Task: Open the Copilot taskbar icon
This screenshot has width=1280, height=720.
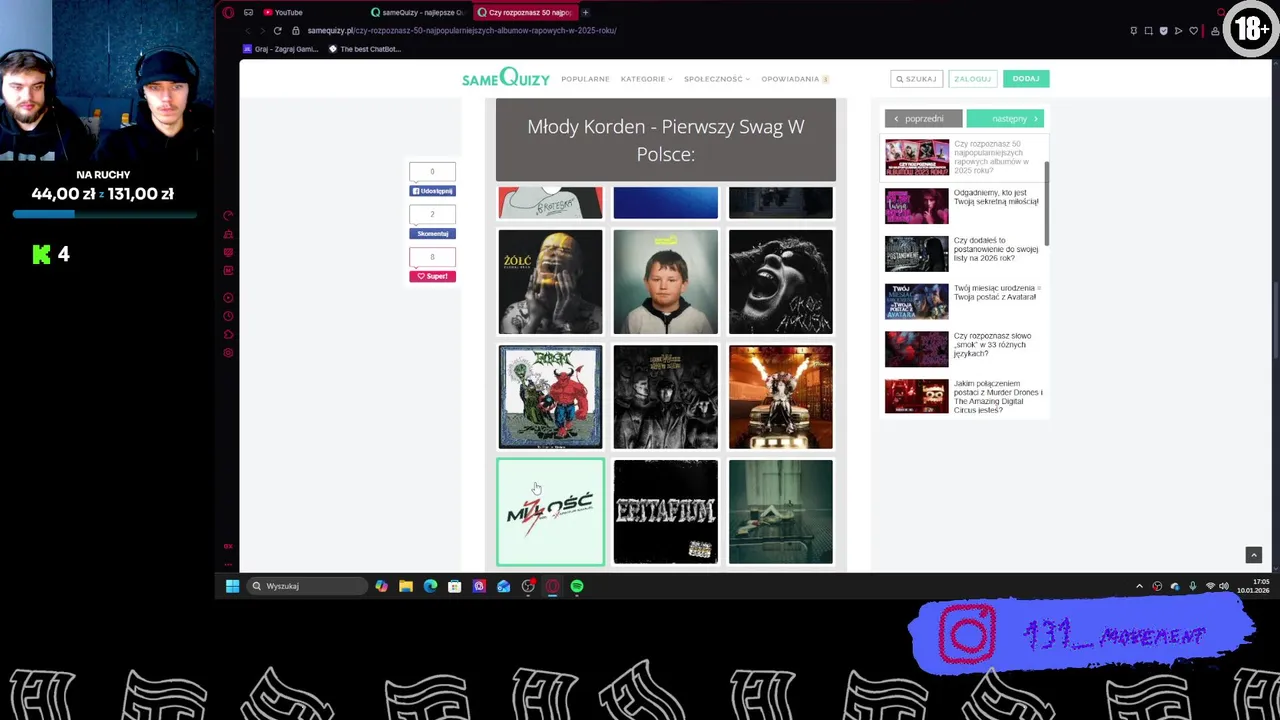Action: click(381, 586)
